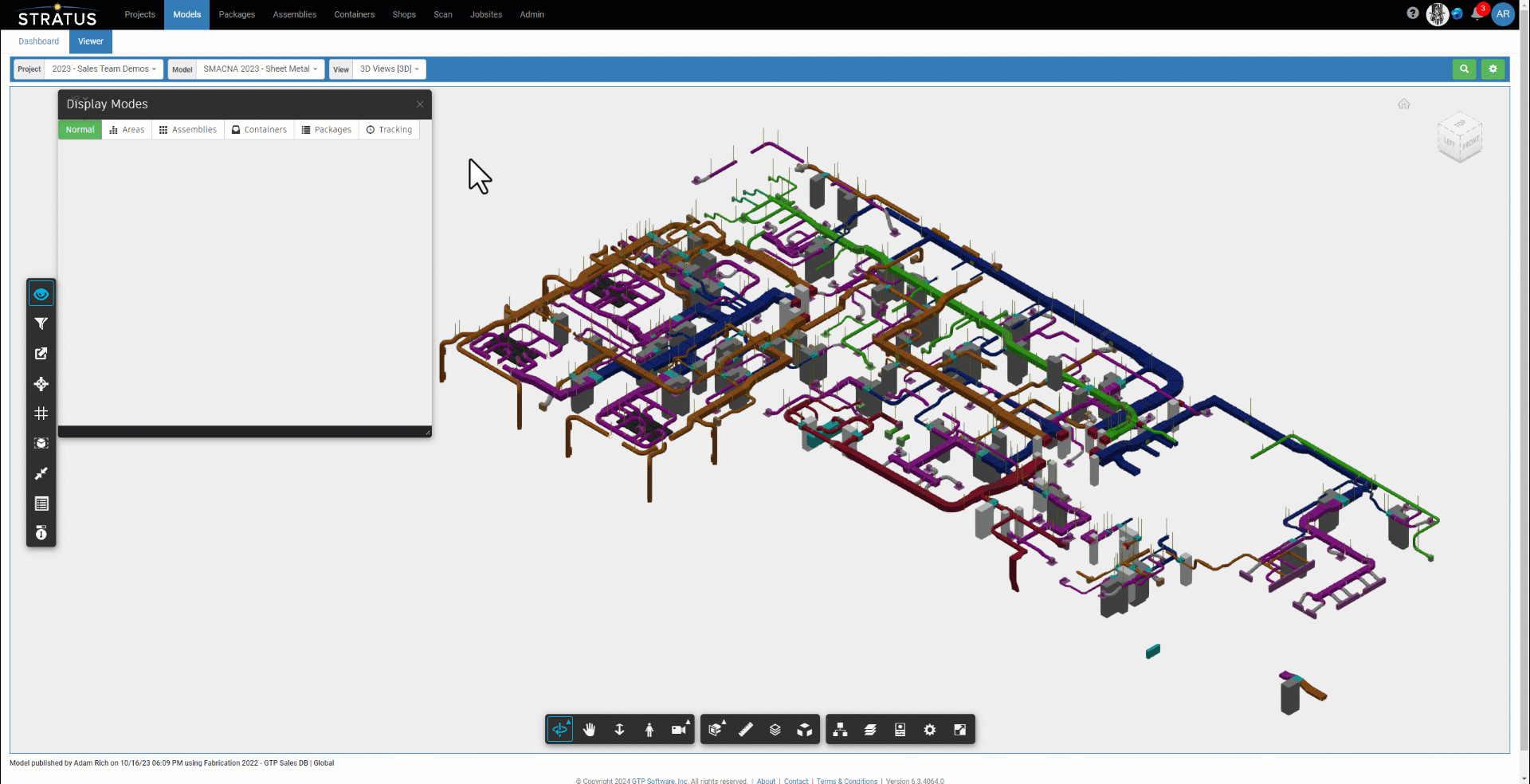Screen dimensions: 1530x784
Task: Click the split cube pieces tool
Action: coord(805,729)
